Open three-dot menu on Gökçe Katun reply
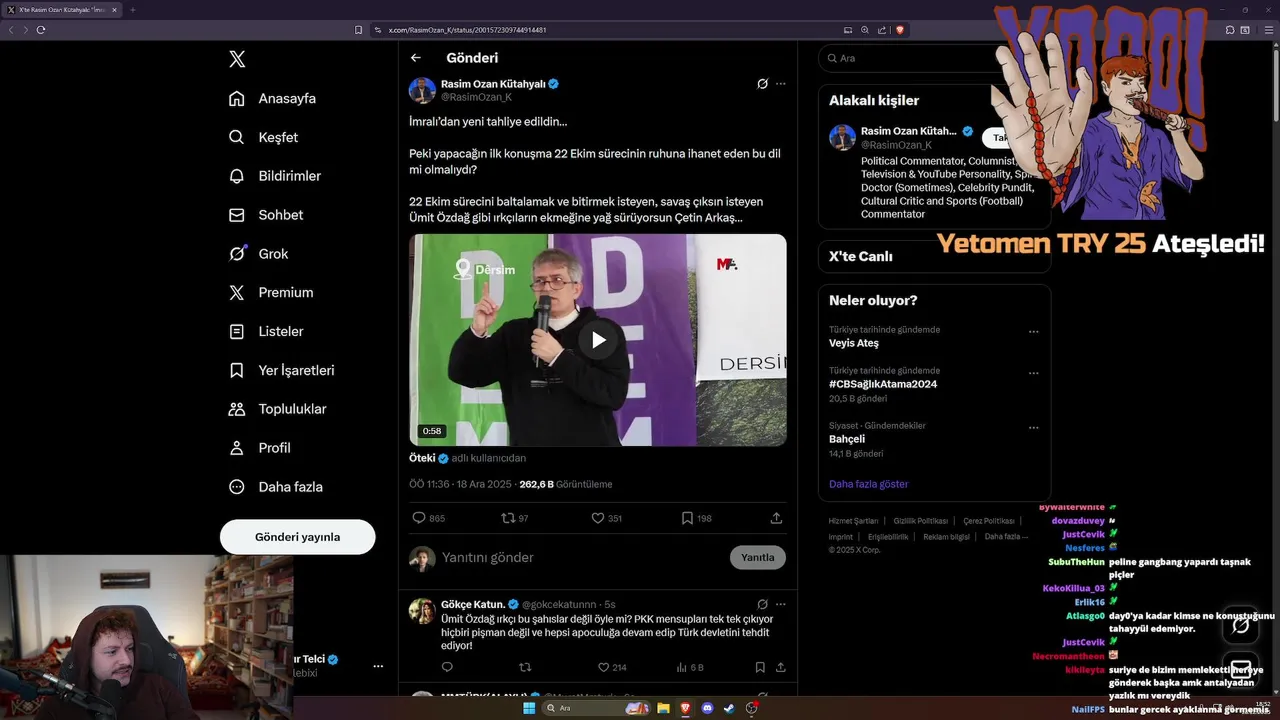 click(x=781, y=604)
